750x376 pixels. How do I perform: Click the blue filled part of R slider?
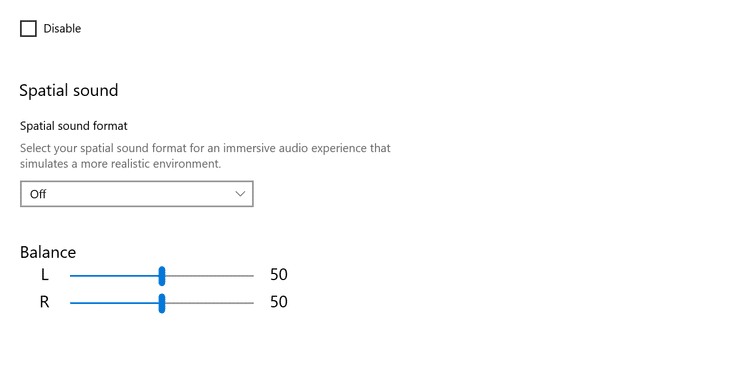[114, 303]
